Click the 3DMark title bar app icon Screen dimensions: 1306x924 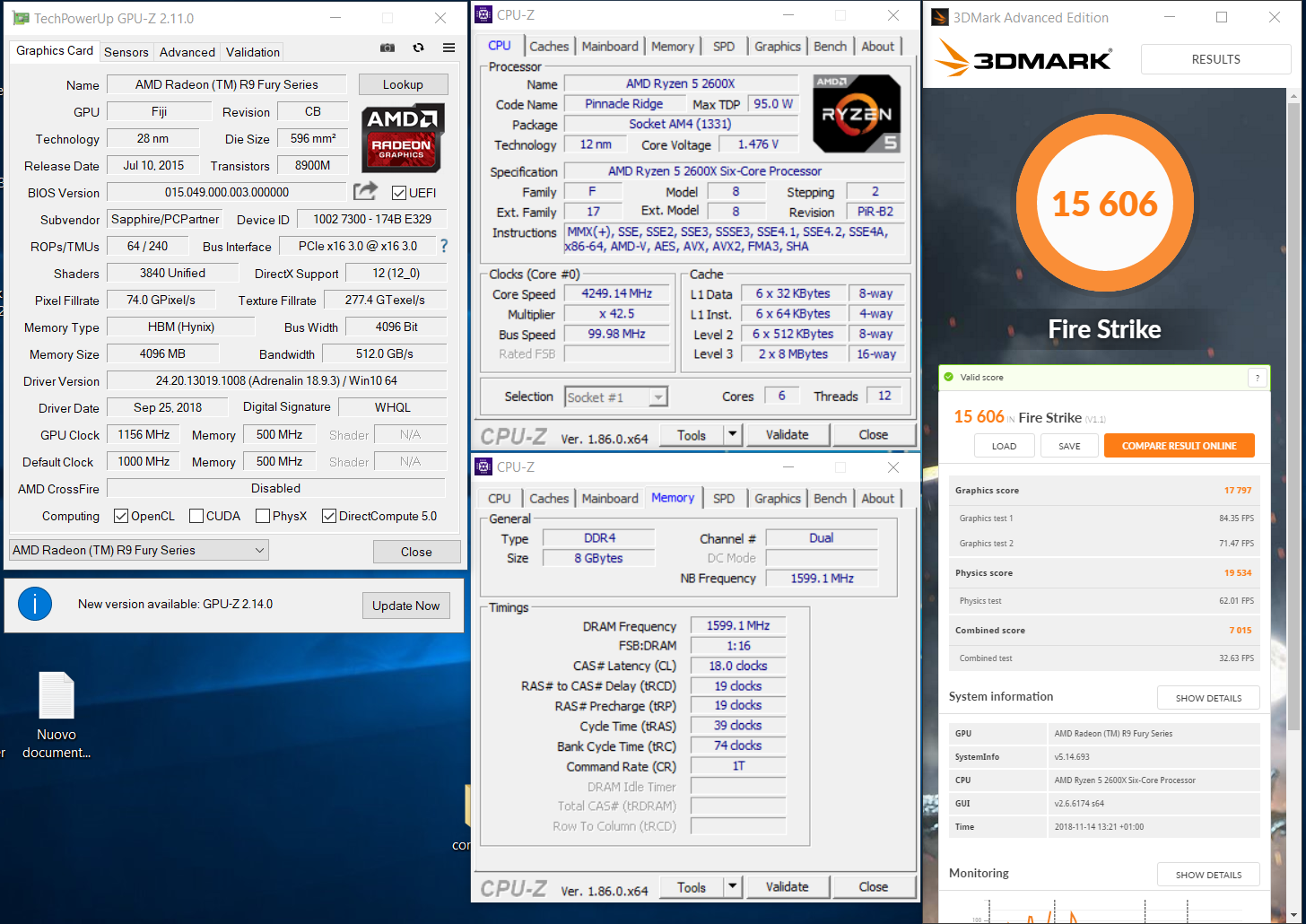(x=939, y=17)
